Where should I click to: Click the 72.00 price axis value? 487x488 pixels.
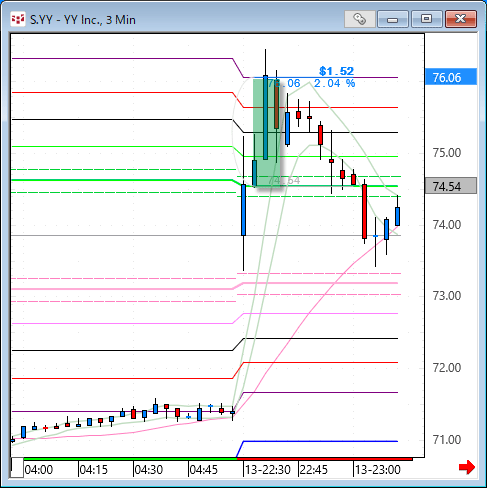(447, 368)
